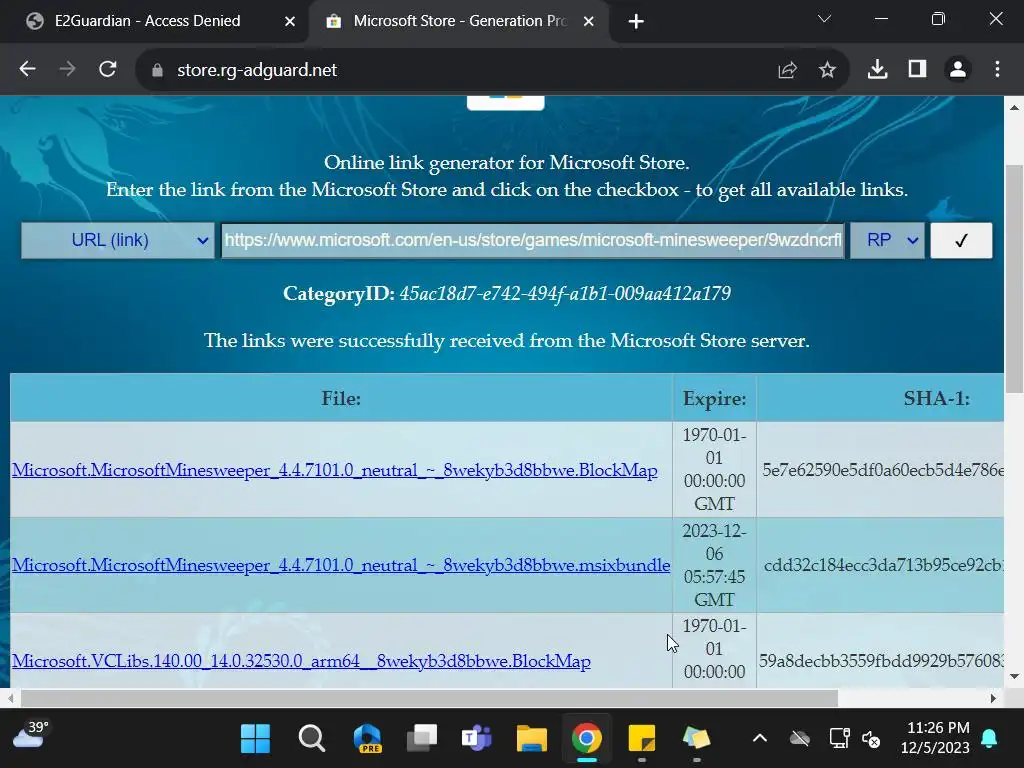Screen dimensions: 1024x768
Task: Reload the current page
Action: pyautogui.click(x=108, y=69)
